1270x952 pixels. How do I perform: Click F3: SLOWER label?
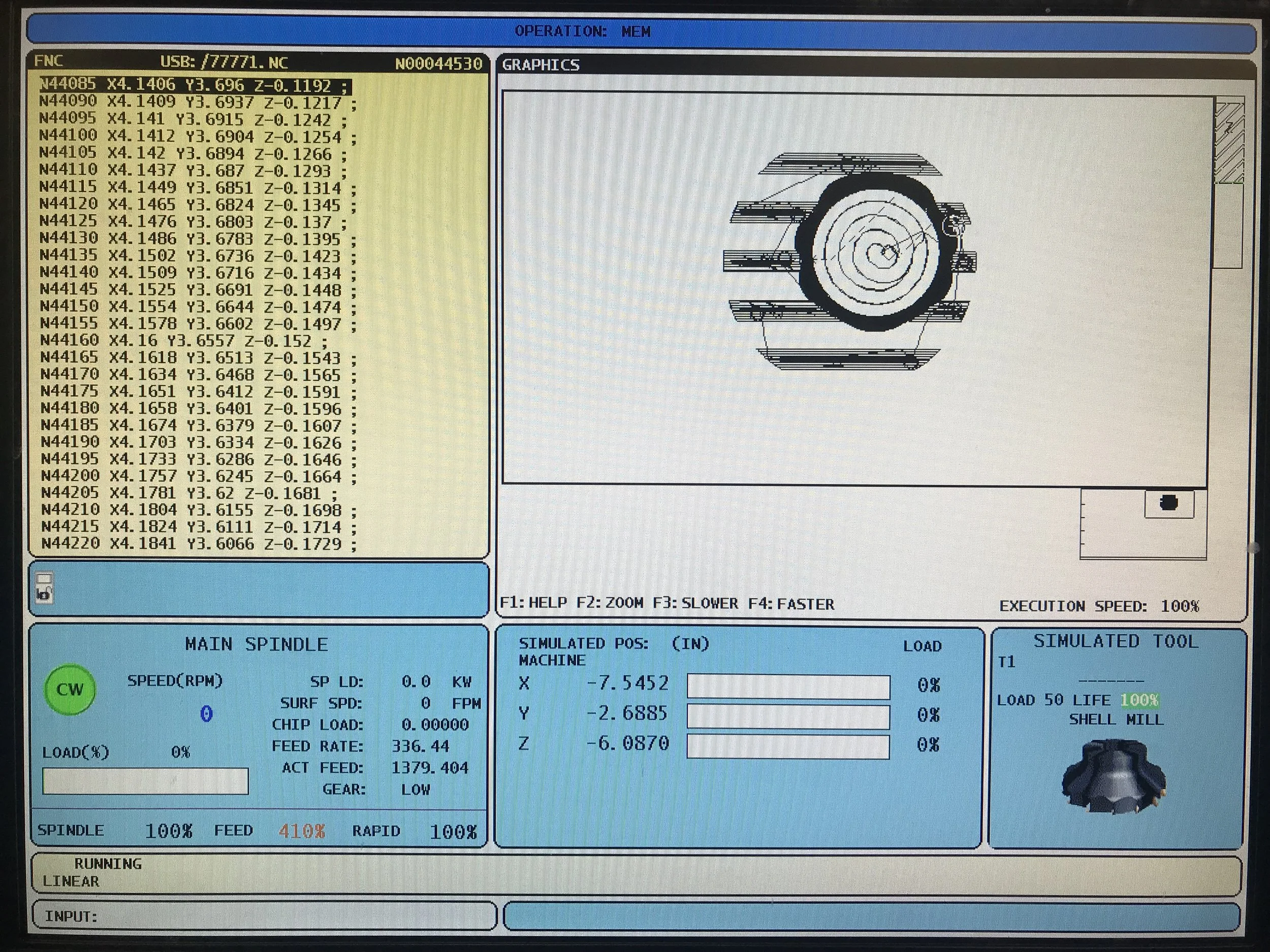[695, 604]
